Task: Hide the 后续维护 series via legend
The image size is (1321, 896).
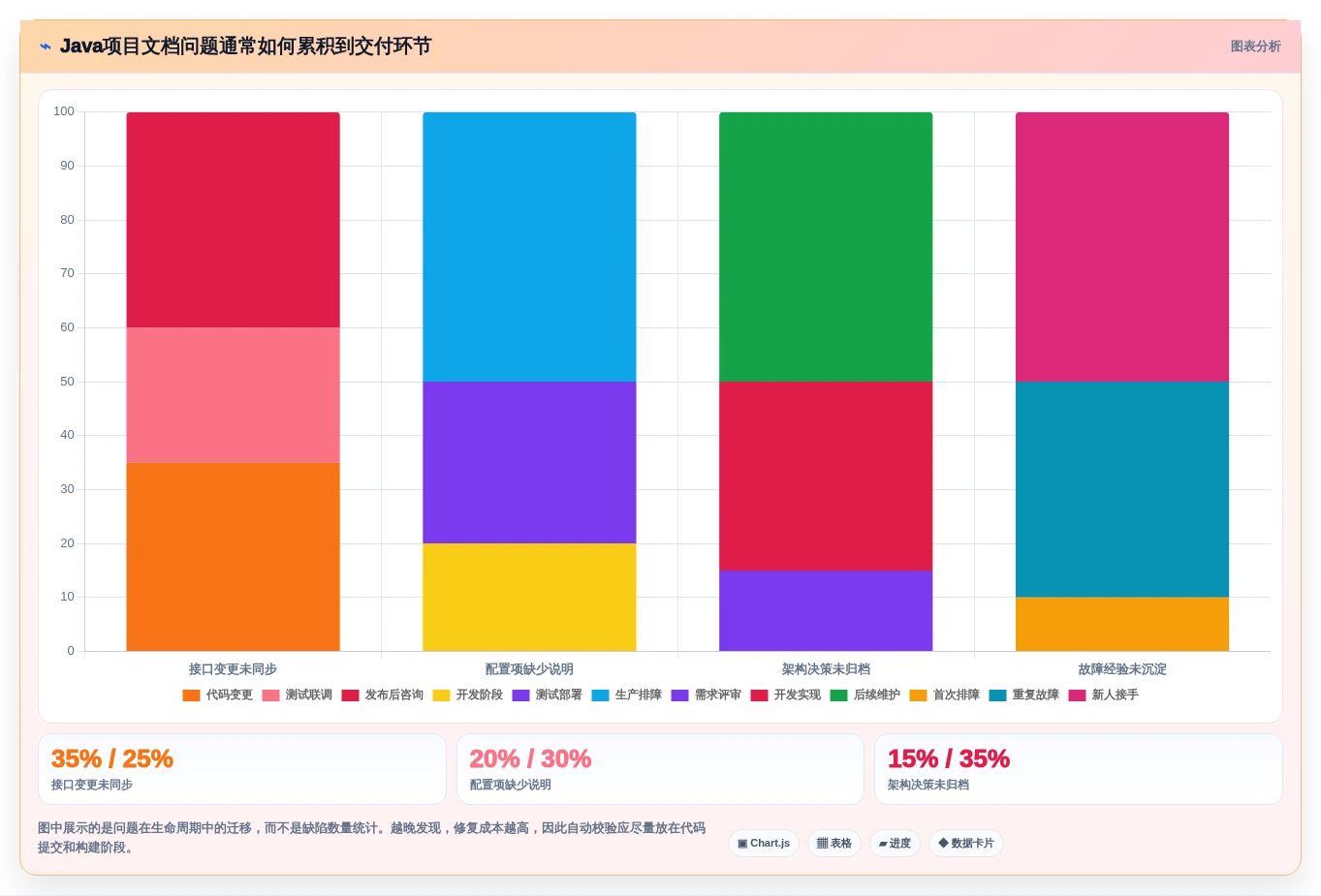Action: pos(865,695)
